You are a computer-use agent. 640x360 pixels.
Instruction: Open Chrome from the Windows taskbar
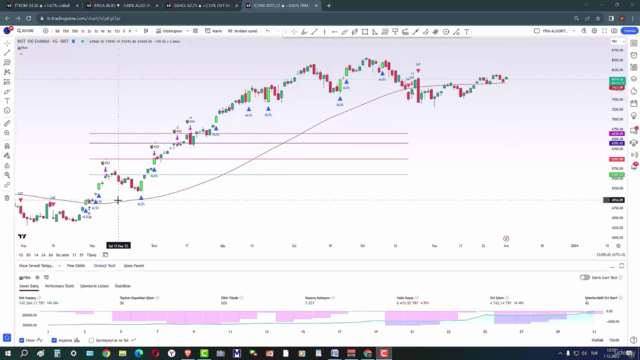tap(106, 353)
